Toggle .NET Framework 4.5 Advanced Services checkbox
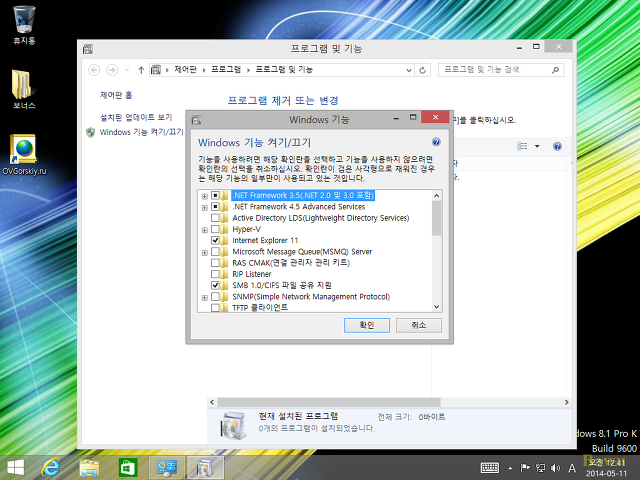Image resolution: width=640 pixels, height=480 pixels. point(215,207)
